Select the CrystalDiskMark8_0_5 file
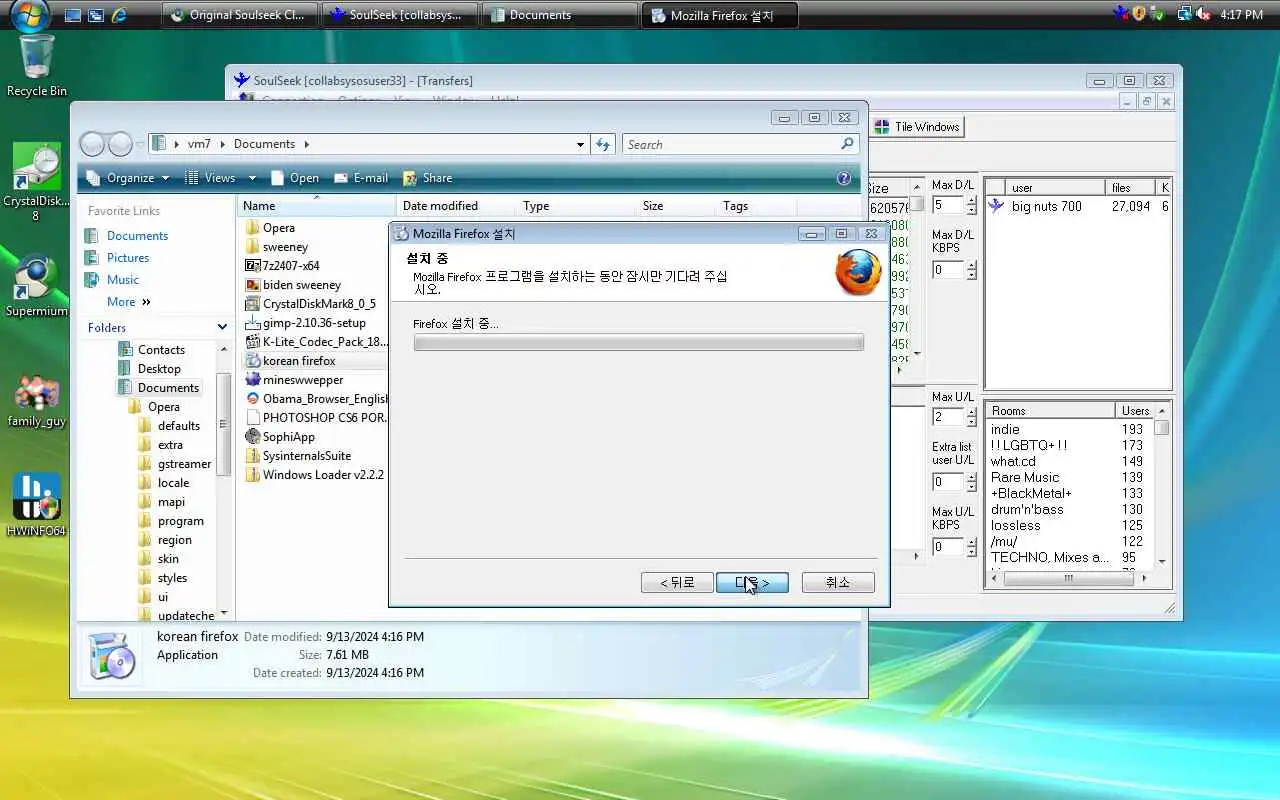Viewport: 1280px width, 800px height. click(310, 304)
